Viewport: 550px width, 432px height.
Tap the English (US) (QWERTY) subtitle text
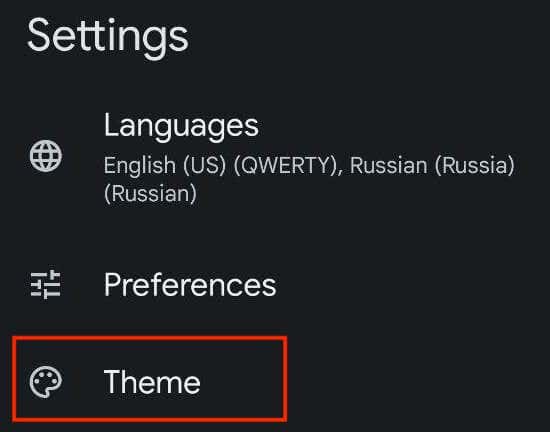222,166
